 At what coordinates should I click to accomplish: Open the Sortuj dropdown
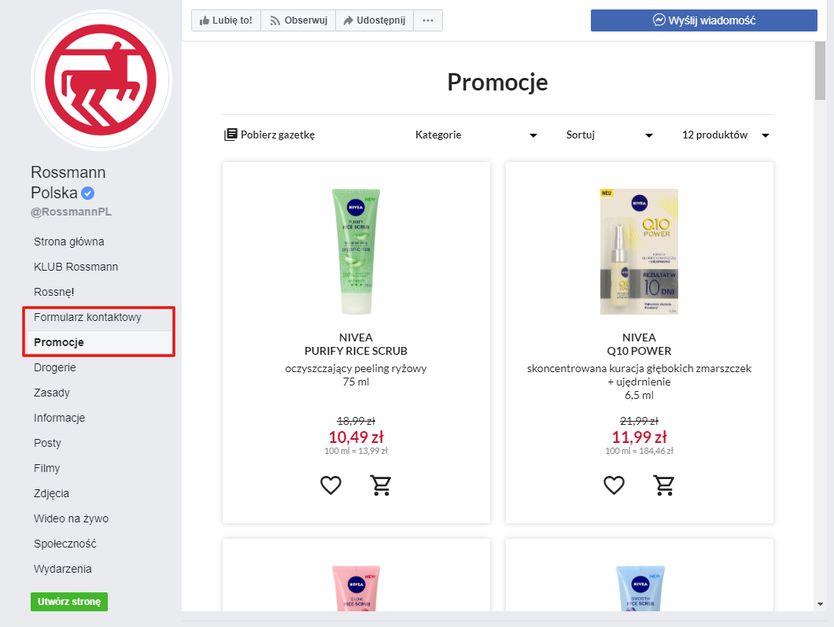[x=609, y=135]
